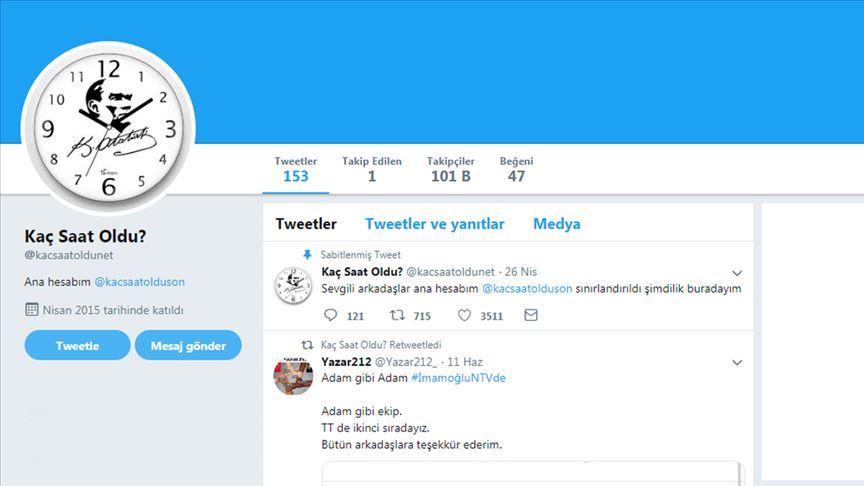Open the clock profile picture
Viewport: 864px width, 486px height.
pos(109,128)
